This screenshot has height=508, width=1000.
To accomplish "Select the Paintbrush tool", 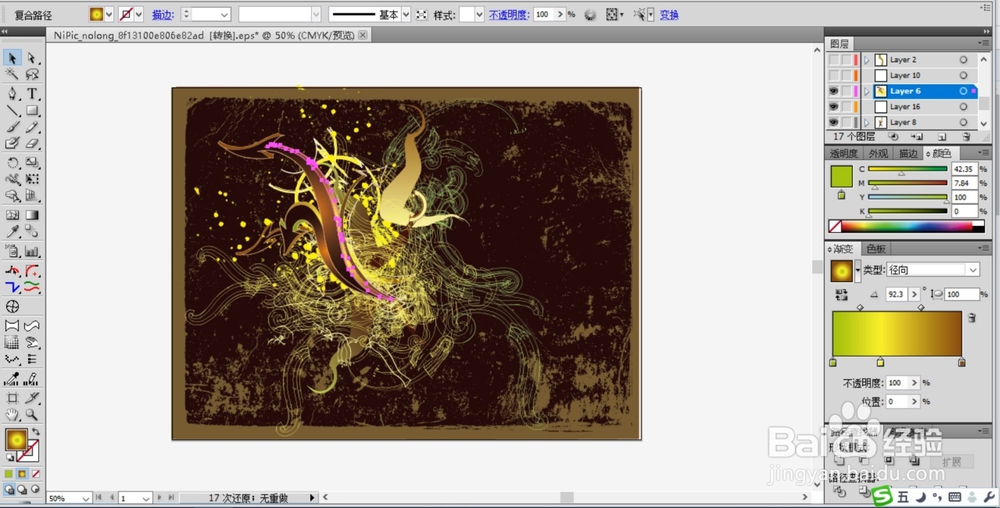I will pyautogui.click(x=12, y=127).
